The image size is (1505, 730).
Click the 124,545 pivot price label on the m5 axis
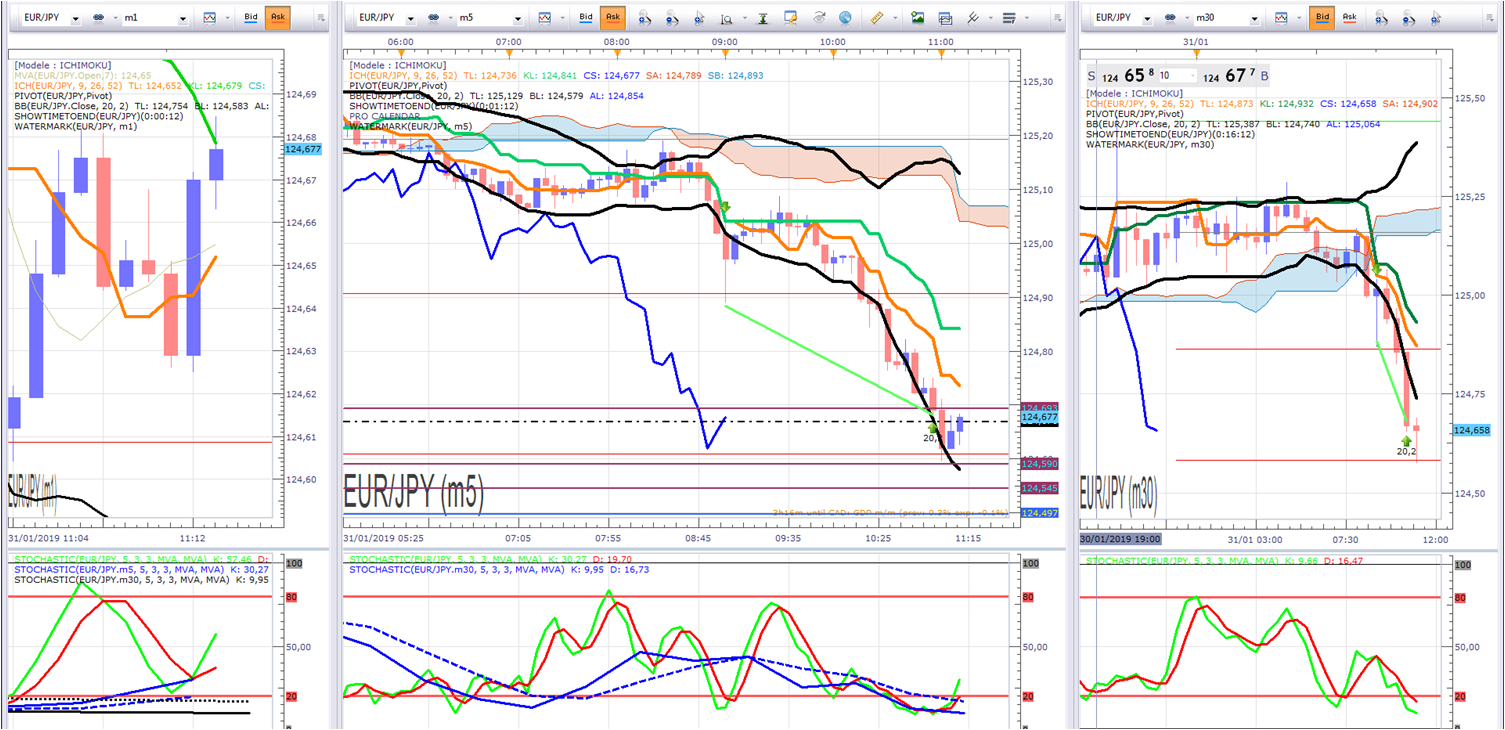1039,488
